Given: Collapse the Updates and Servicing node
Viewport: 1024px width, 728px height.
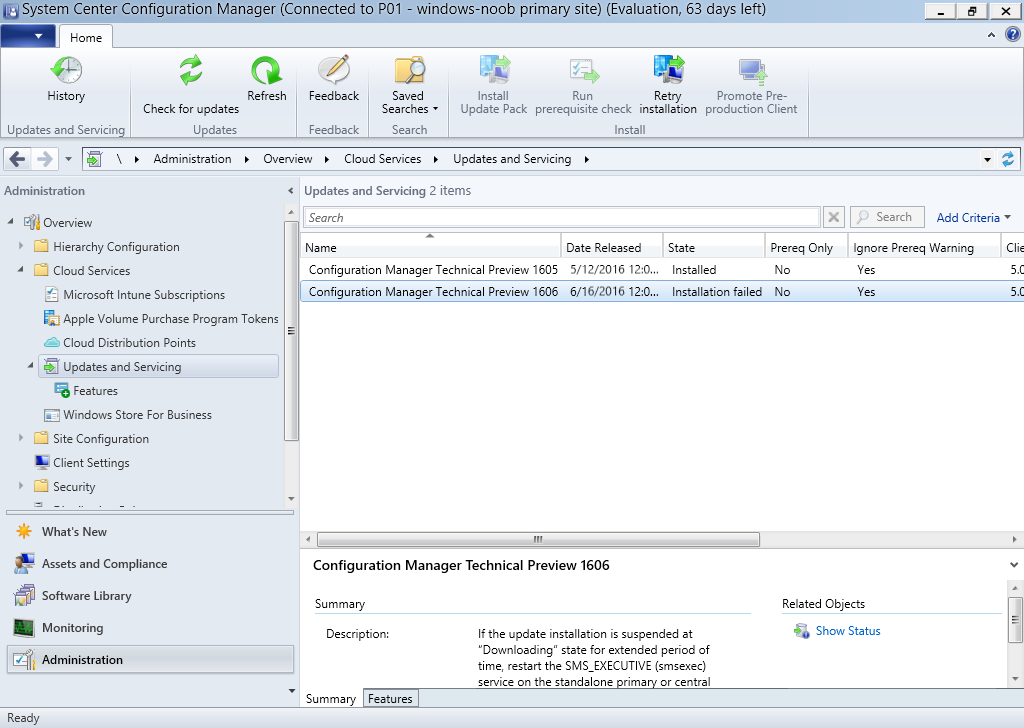Looking at the screenshot, I should pos(31,366).
